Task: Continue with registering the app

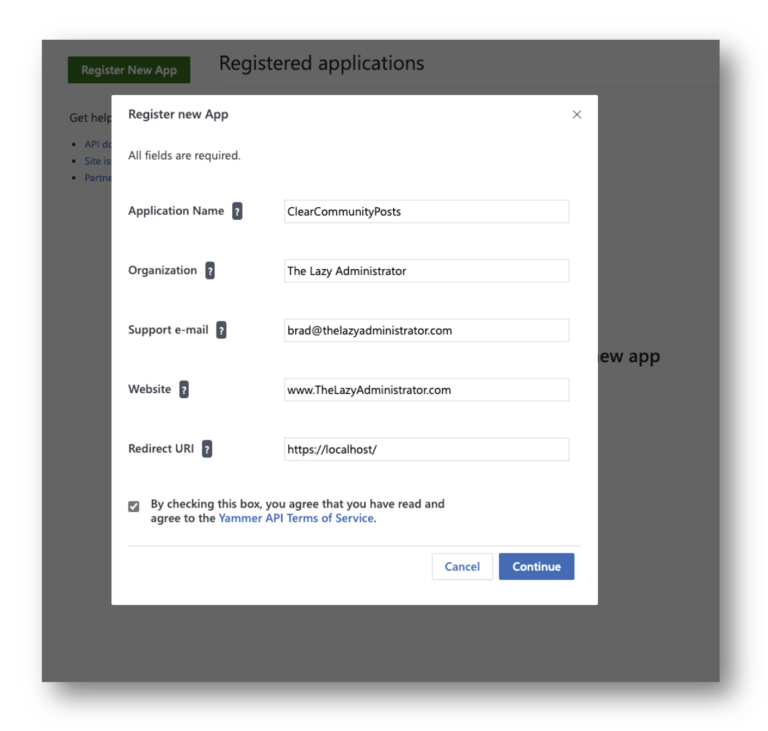Action: pyautogui.click(x=536, y=566)
